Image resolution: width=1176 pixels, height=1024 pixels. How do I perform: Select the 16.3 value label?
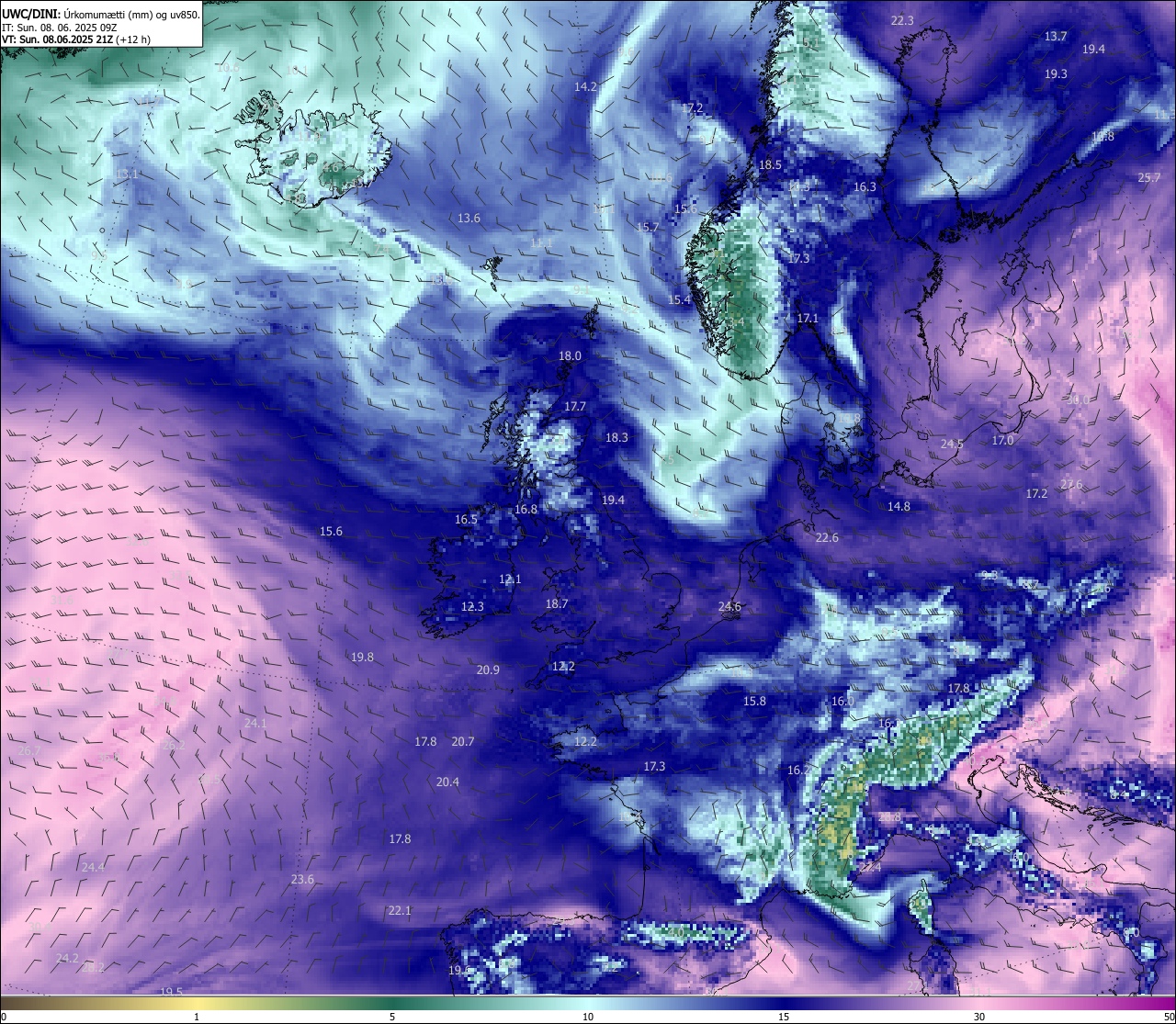865,186
